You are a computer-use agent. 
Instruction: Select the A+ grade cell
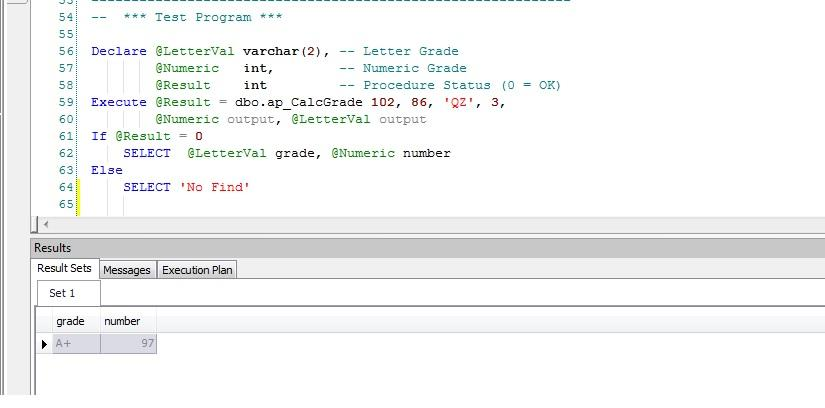pyautogui.click(x=76, y=344)
